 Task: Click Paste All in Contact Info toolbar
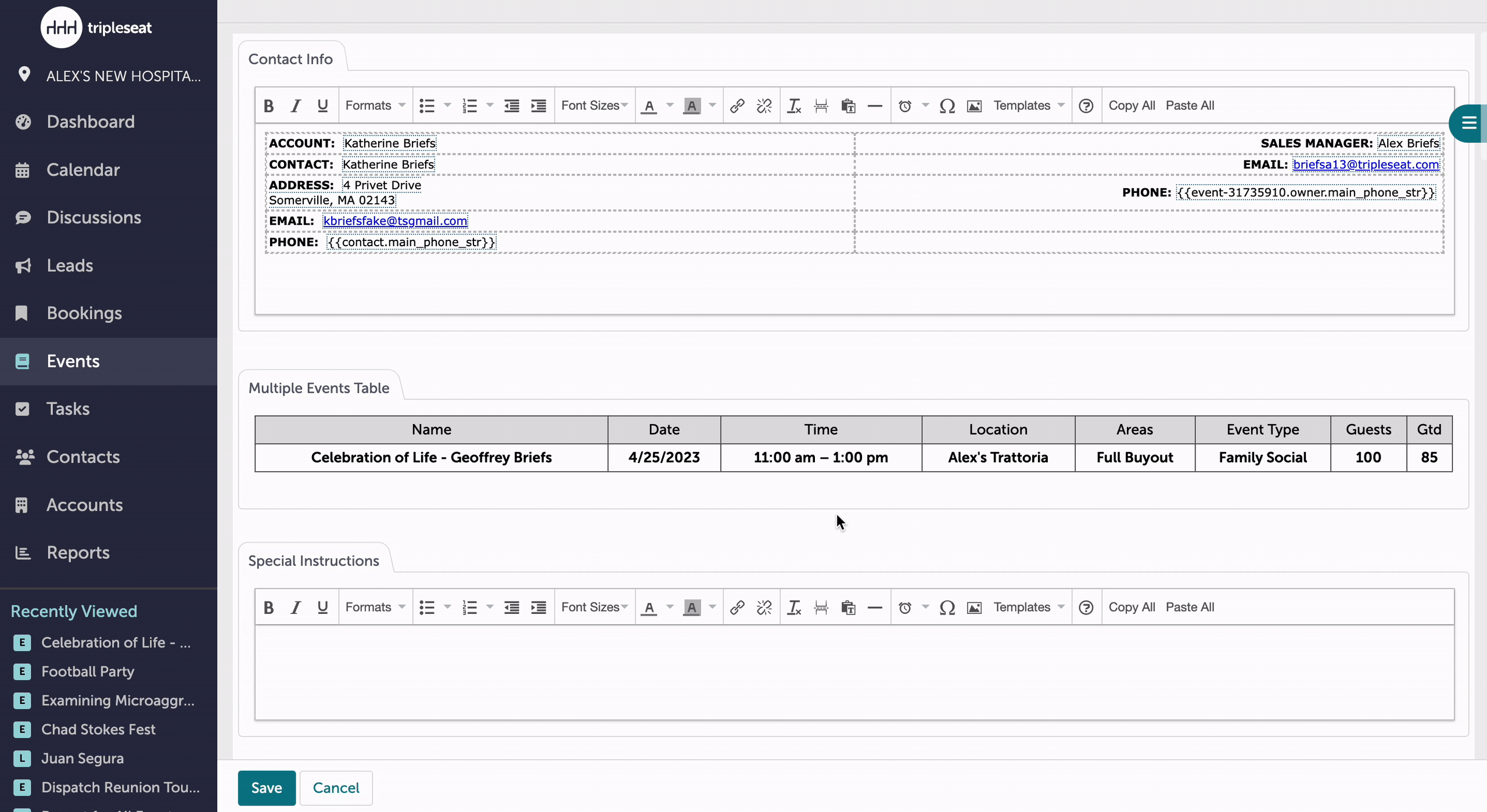point(1190,106)
